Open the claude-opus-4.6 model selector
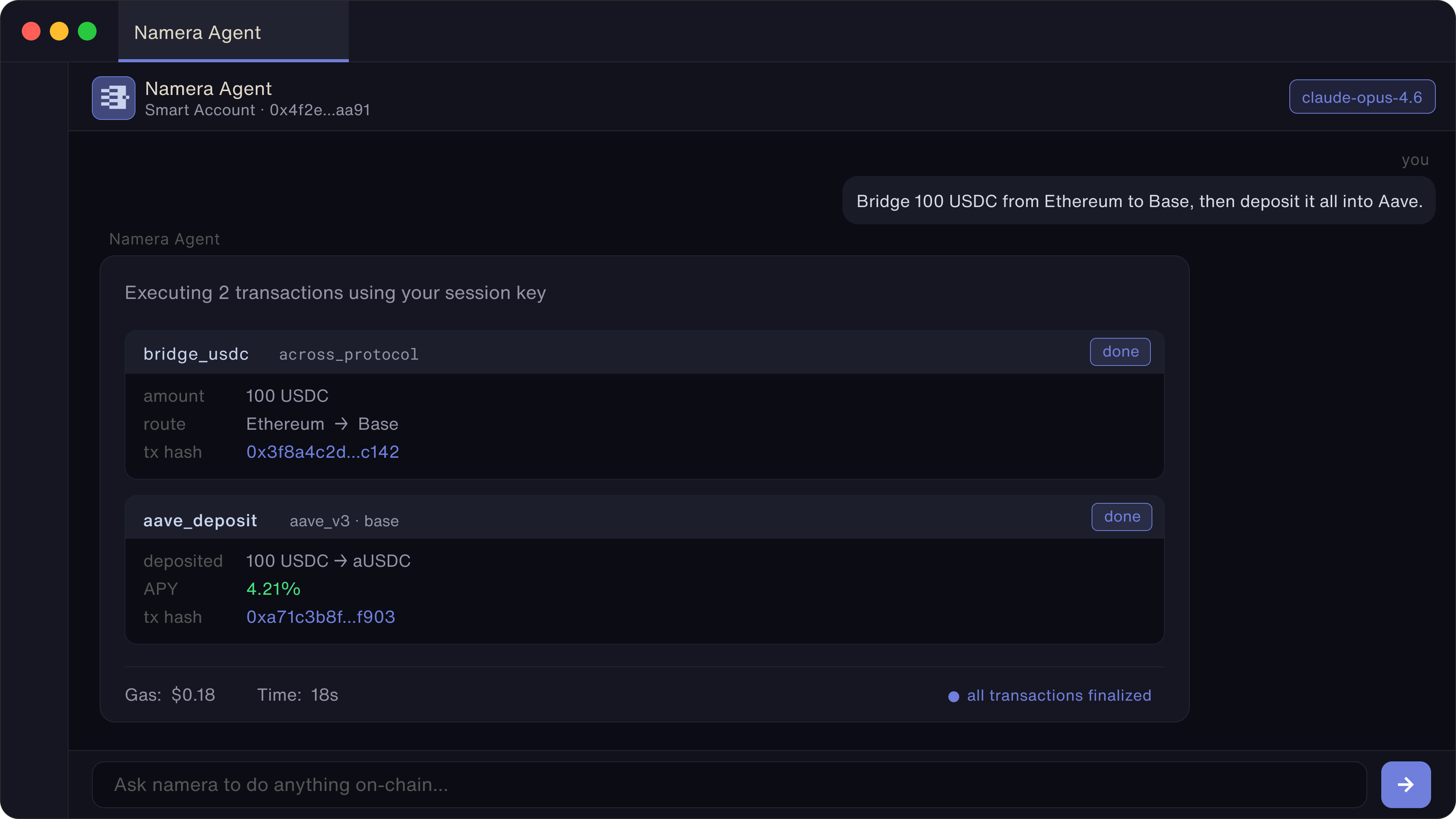 1362,97
